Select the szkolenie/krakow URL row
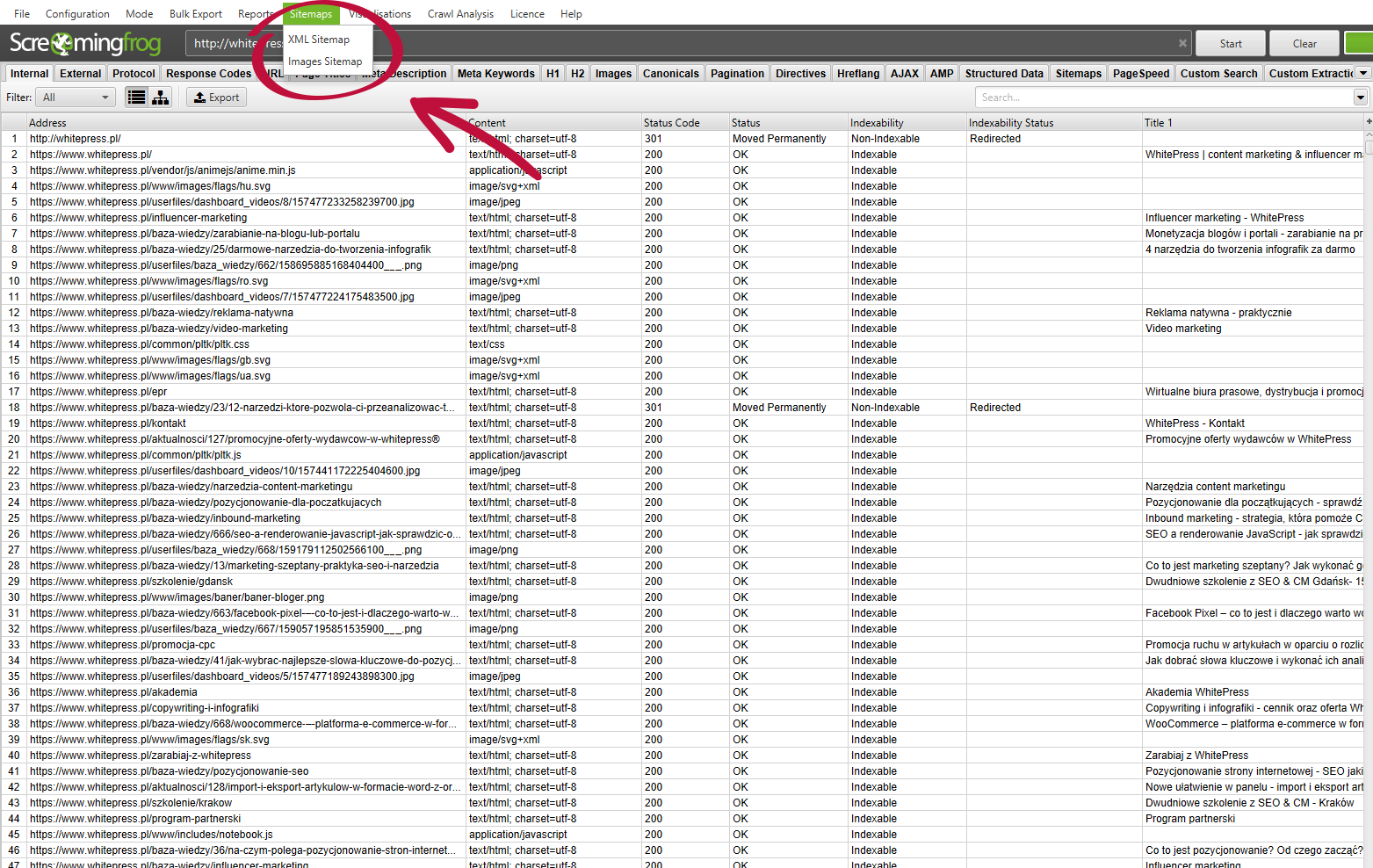Viewport: 1373px width, 868px height. [131, 802]
